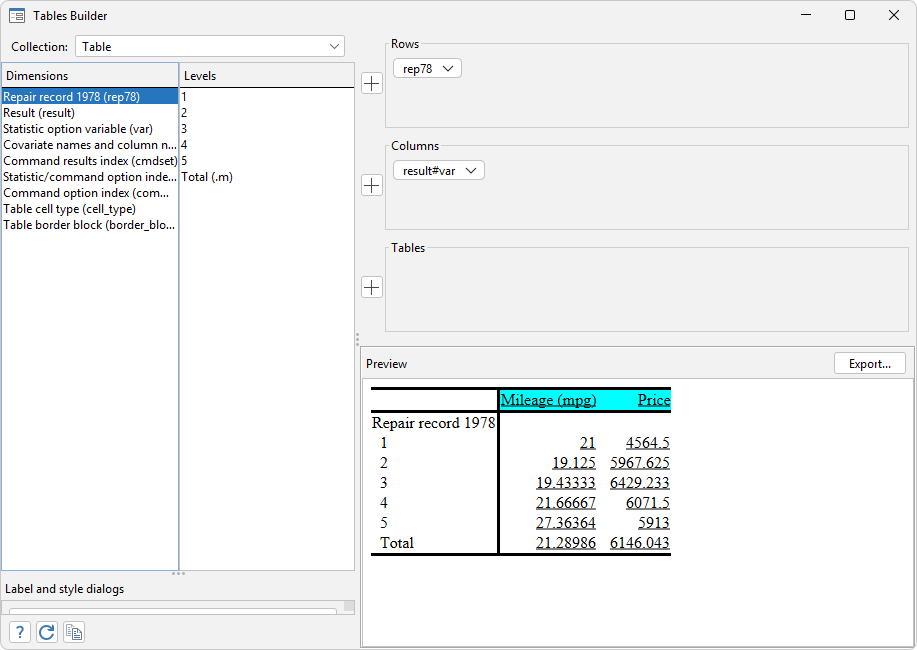Select the Total (.m) level
The height and width of the screenshot is (650, 917).
click(204, 176)
